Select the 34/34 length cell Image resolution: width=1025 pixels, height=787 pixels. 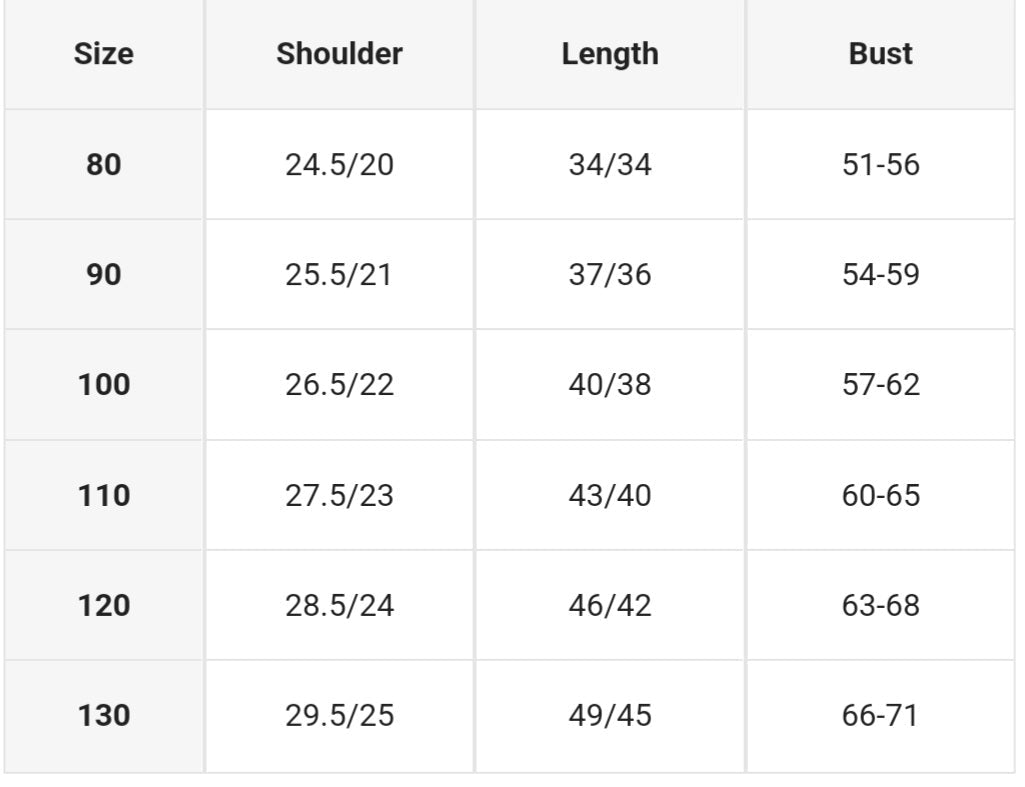(610, 164)
